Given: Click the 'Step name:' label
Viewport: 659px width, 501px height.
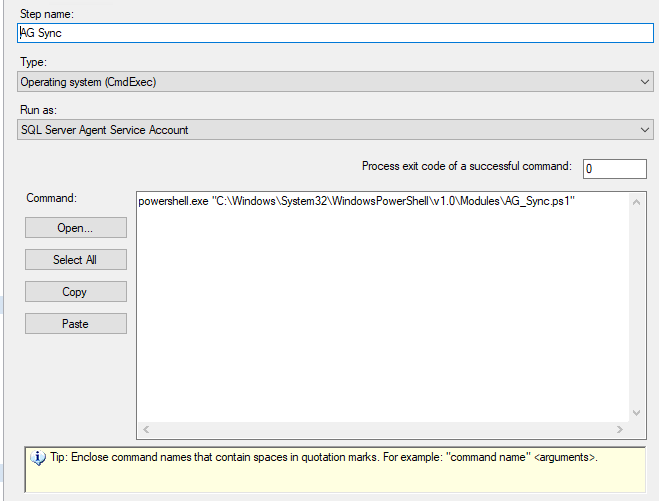Looking at the screenshot, I should coord(47,14).
